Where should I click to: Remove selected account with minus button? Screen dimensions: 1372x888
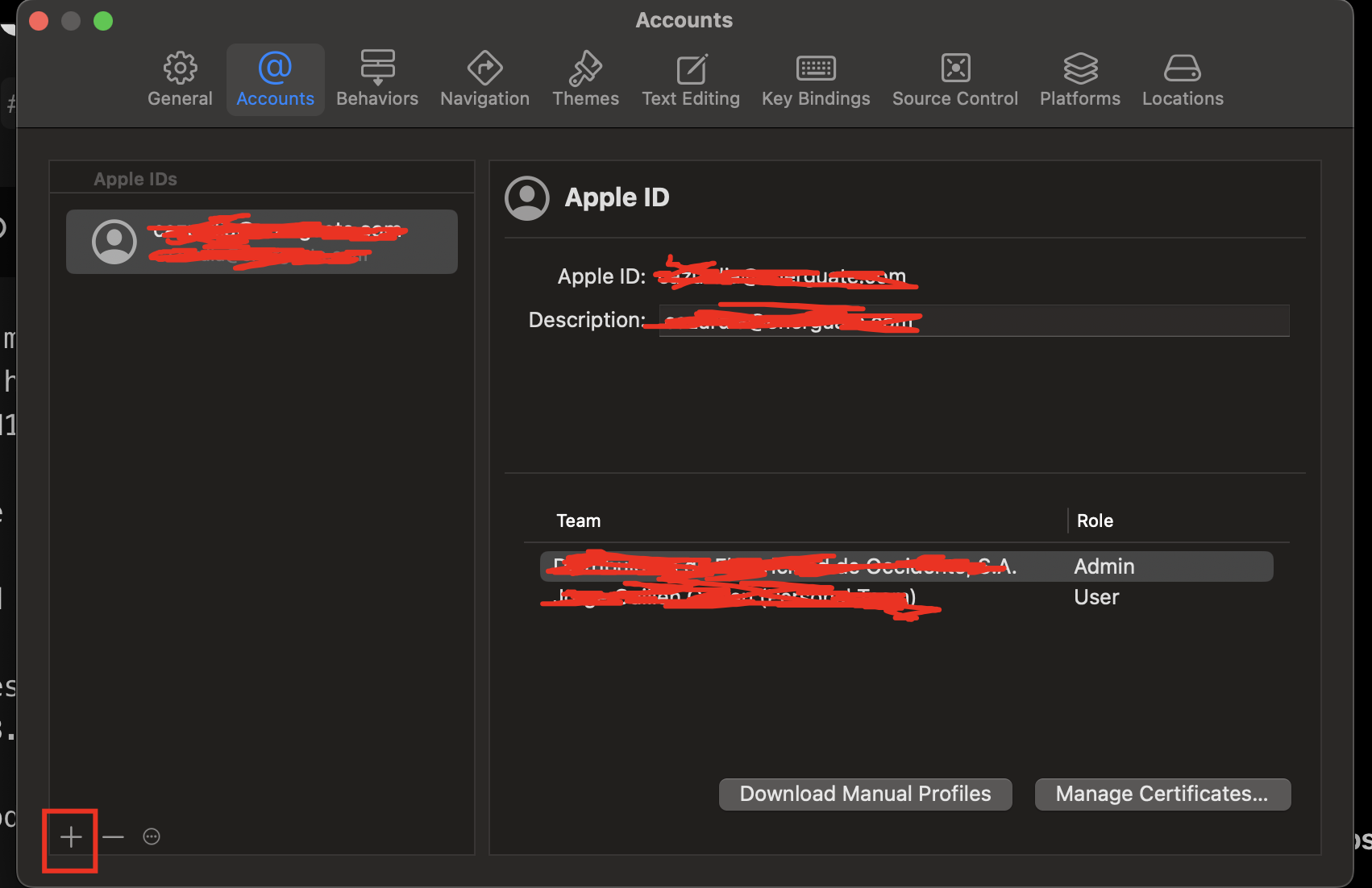click(113, 837)
